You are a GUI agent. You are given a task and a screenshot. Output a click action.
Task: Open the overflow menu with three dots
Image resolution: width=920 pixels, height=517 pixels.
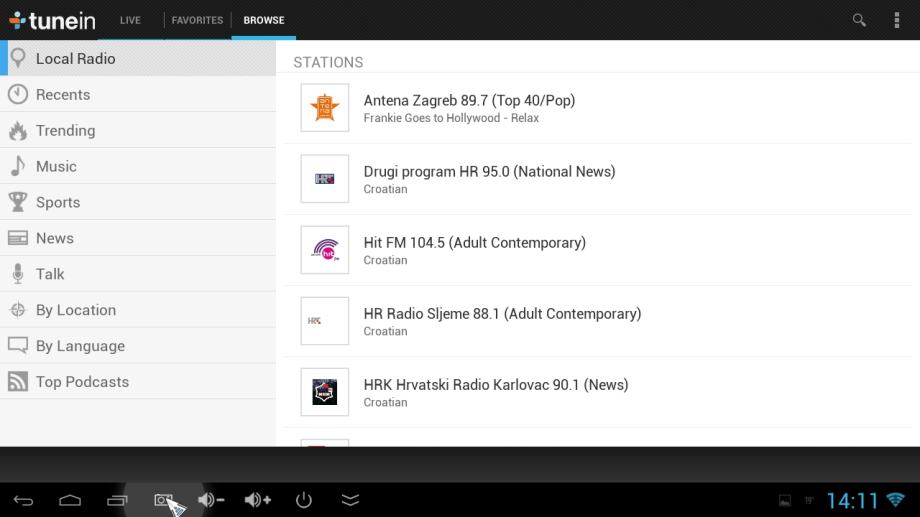tap(897, 20)
